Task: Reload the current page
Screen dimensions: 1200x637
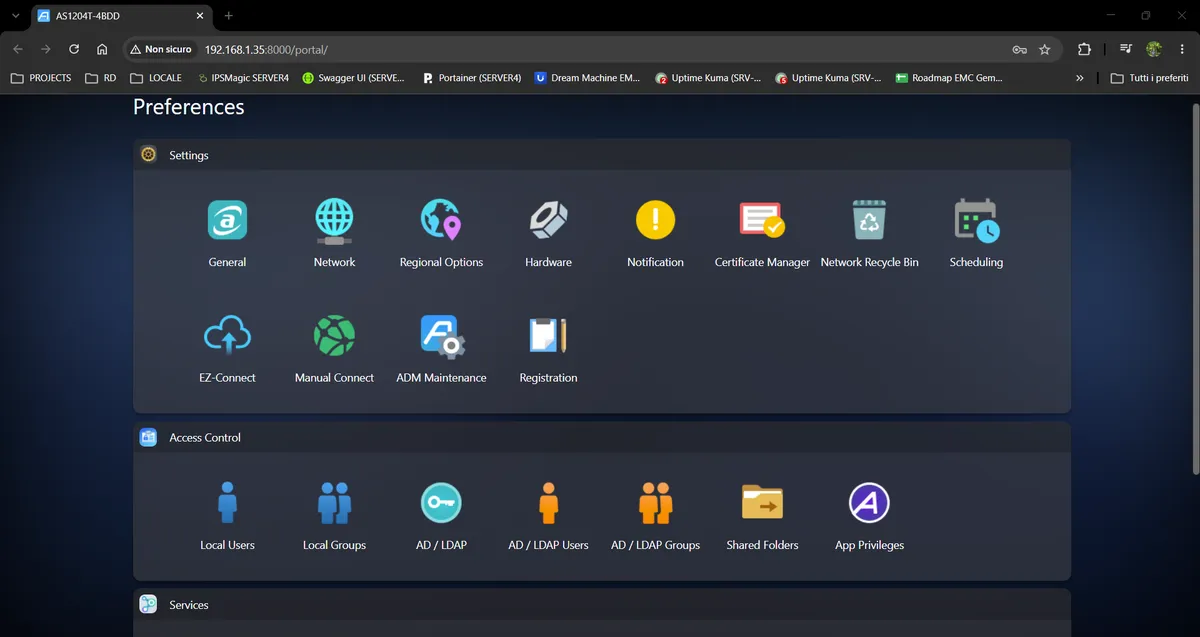Action: (74, 49)
